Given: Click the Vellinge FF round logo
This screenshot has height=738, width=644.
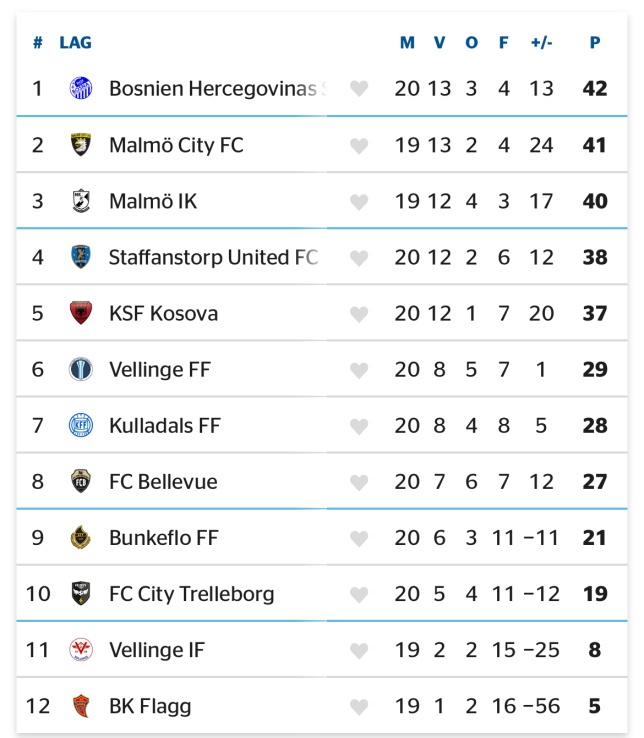Looking at the screenshot, I should click(x=80, y=369).
